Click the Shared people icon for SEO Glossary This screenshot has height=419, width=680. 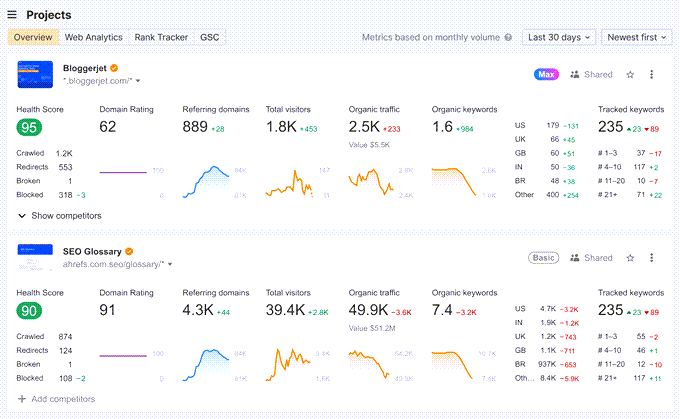pos(575,258)
